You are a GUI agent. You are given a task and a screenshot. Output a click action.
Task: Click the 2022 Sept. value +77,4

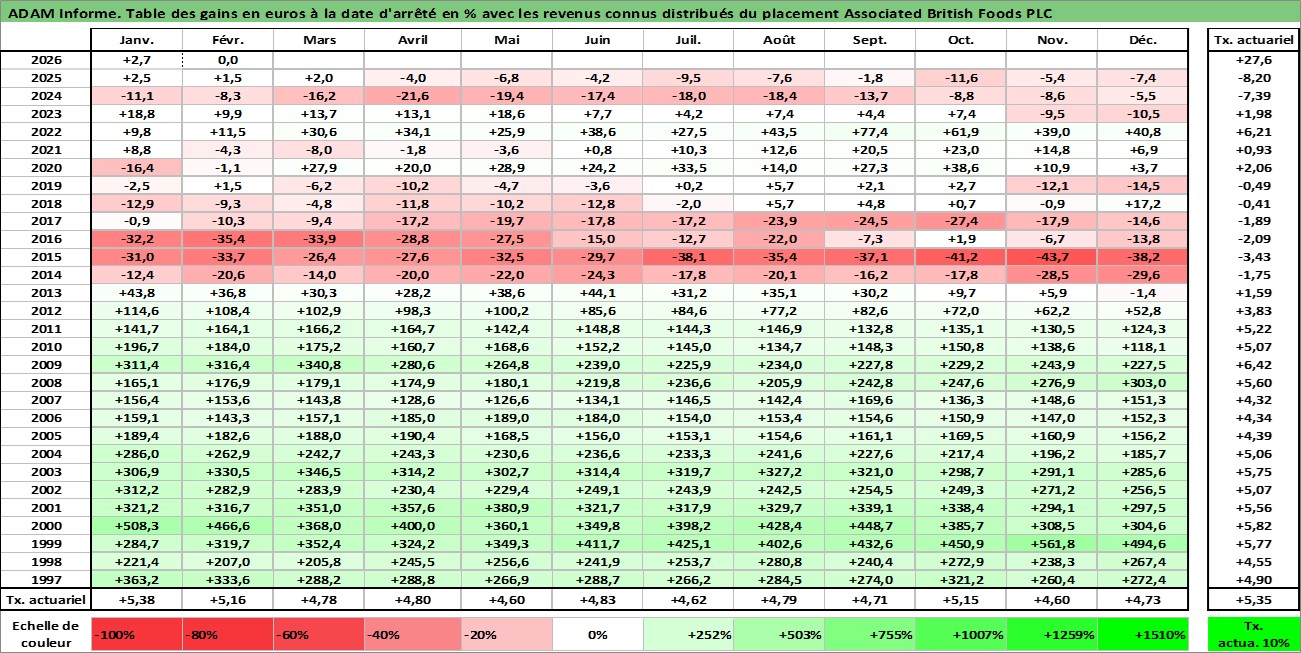tap(869, 132)
